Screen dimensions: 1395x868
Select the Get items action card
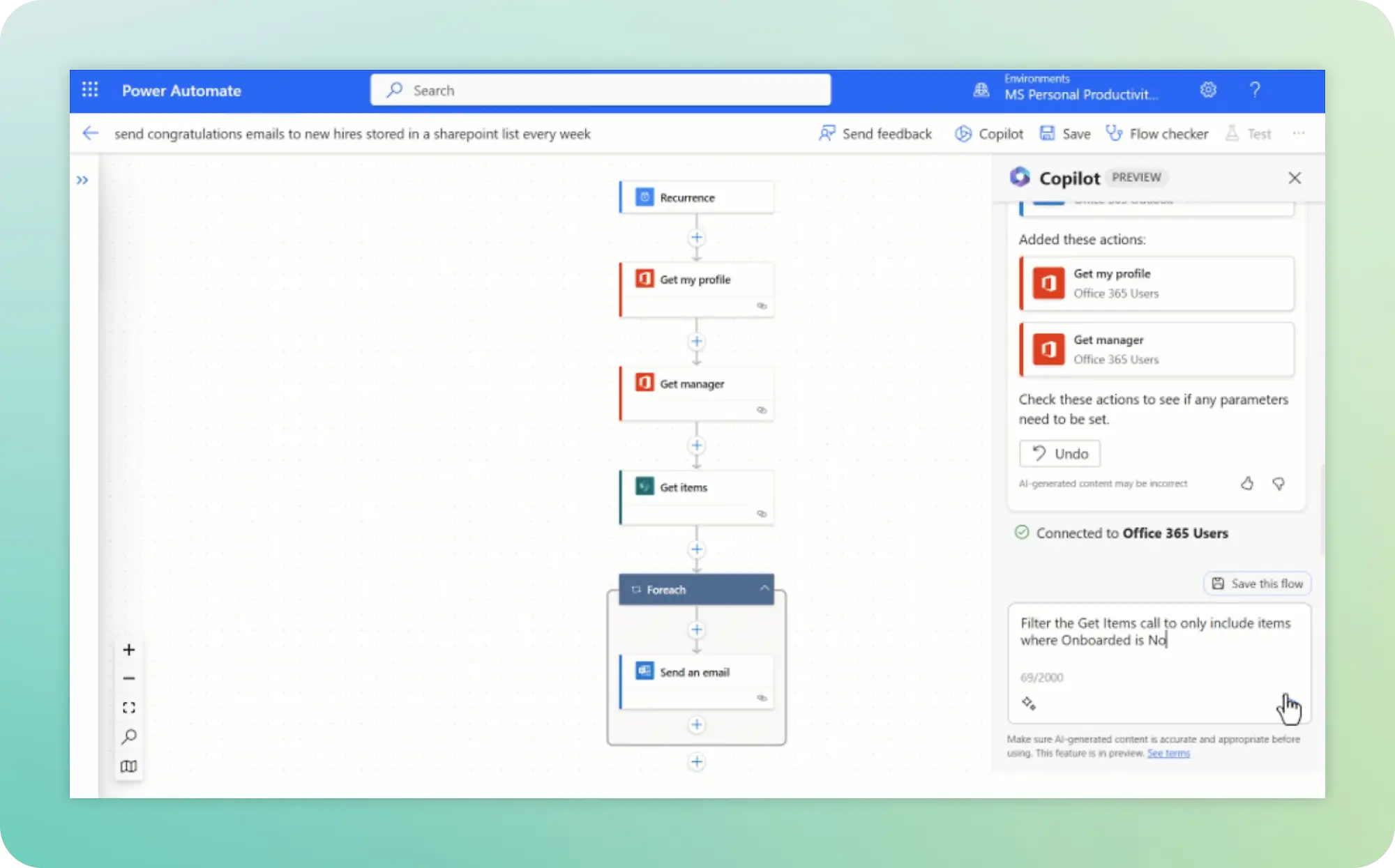697,497
